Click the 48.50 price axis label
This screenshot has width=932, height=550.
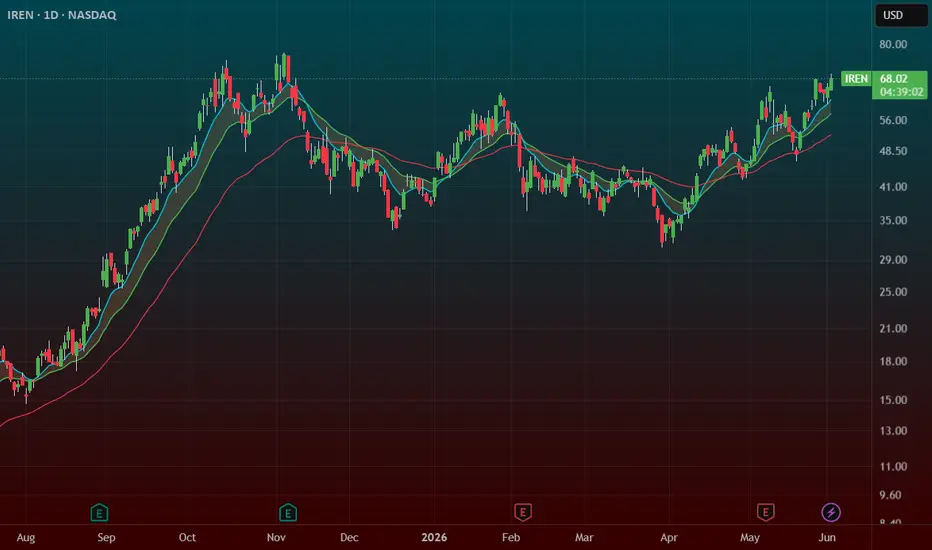tap(893, 151)
